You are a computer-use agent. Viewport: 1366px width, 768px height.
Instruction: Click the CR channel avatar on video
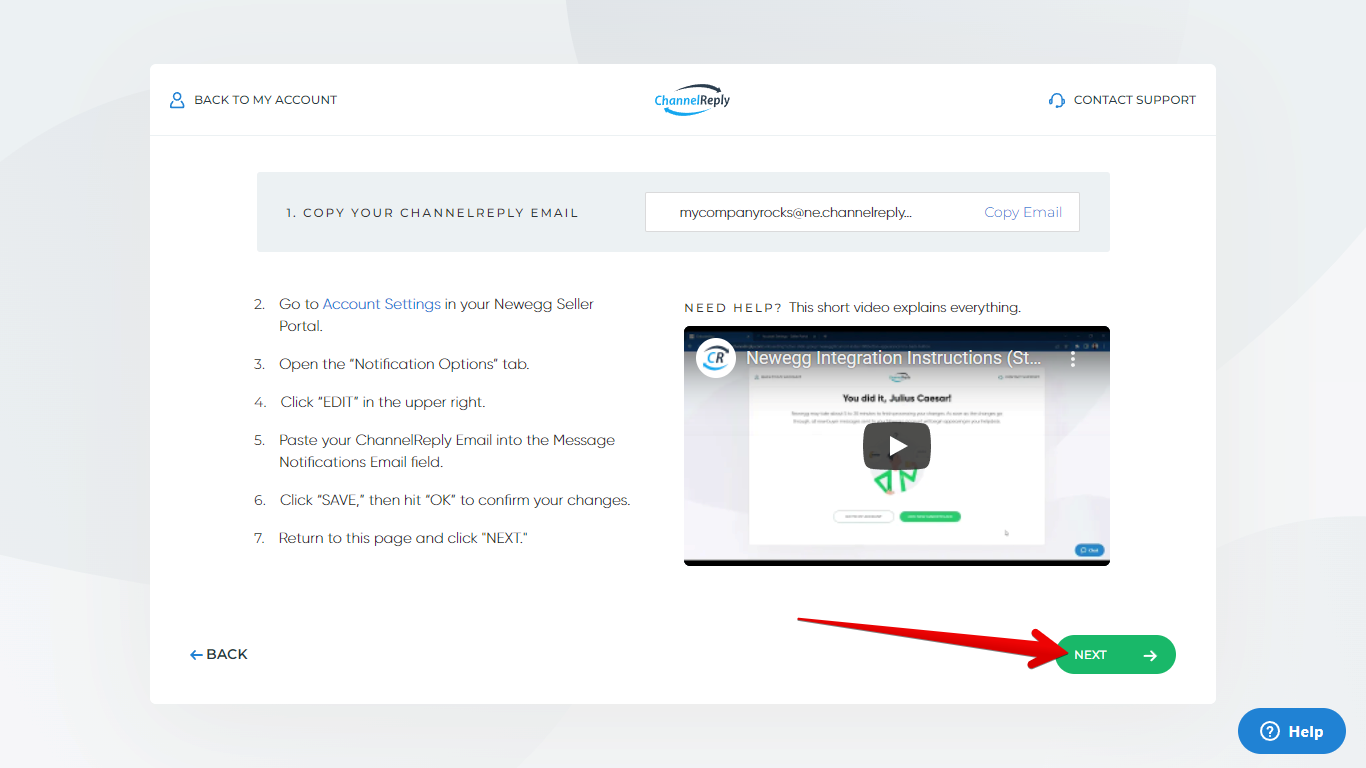pyautogui.click(x=716, y=358)
